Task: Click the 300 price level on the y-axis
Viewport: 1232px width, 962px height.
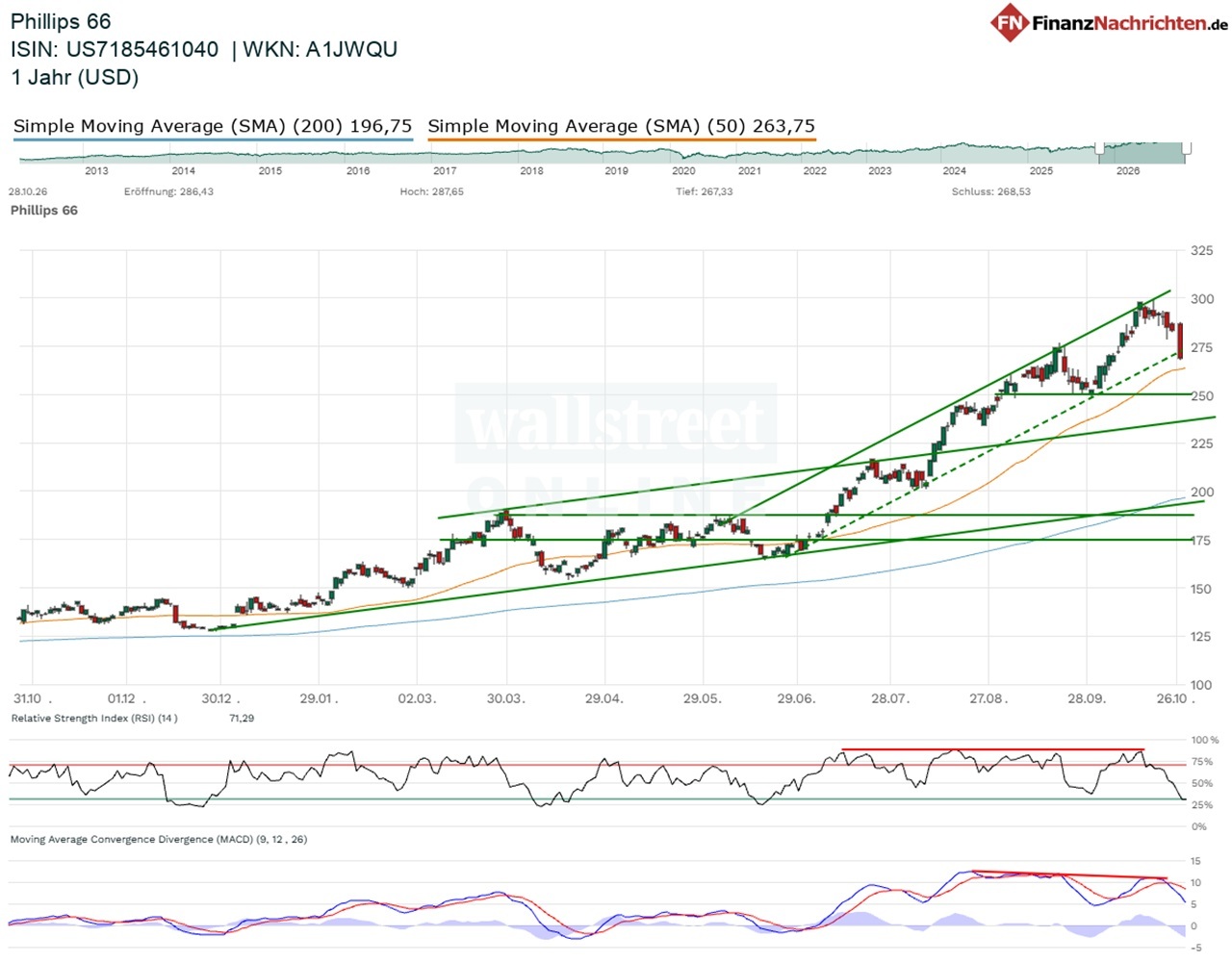Action: pos(1202,299)
